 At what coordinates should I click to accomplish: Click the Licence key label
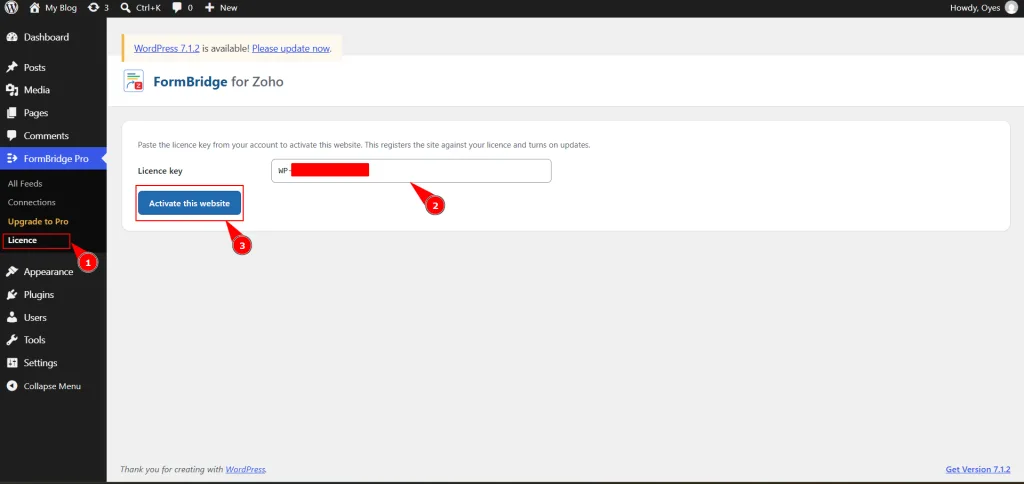160,170
